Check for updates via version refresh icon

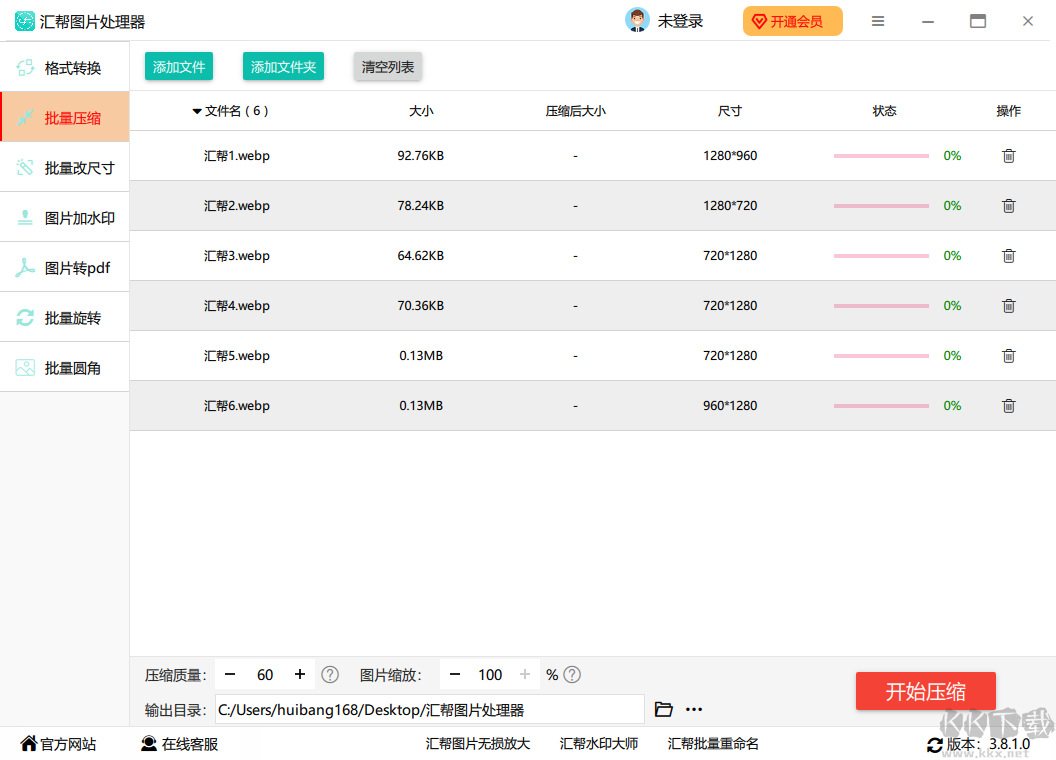[934, 745]
